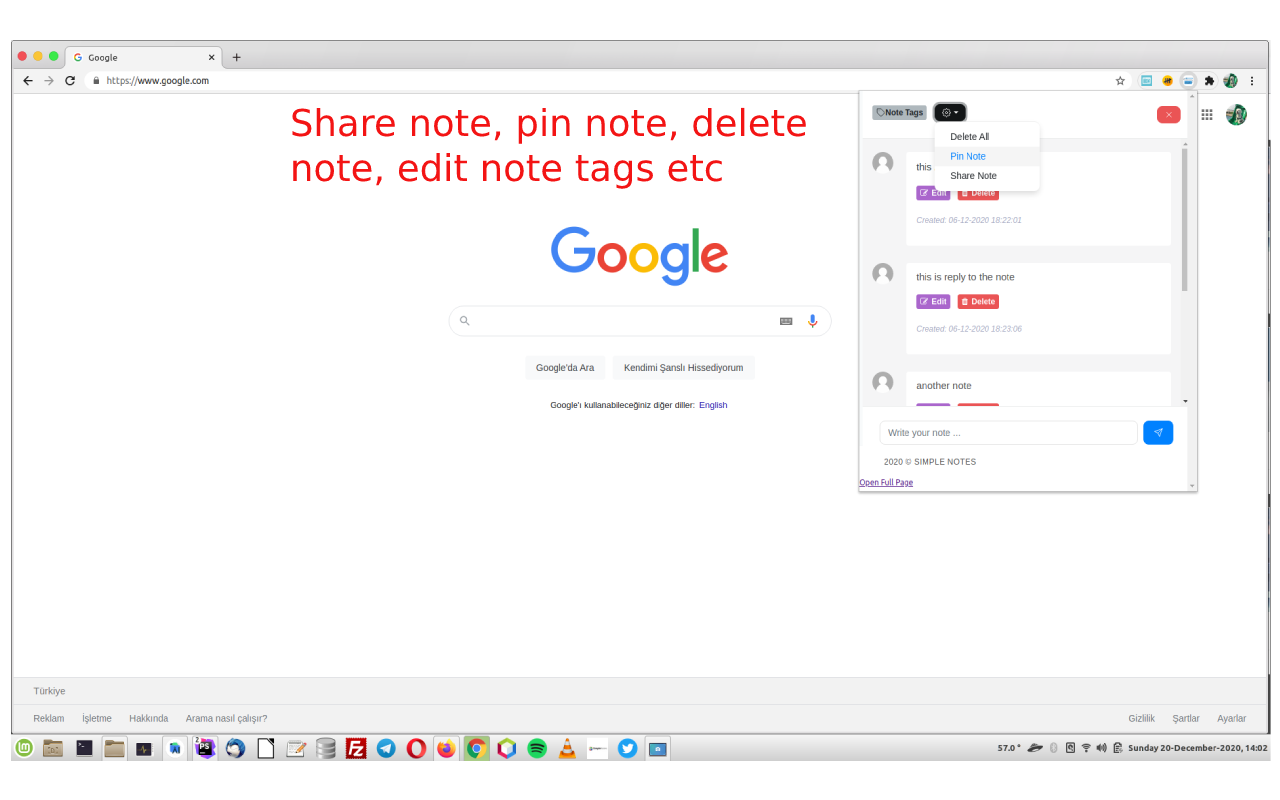Edit the 'this is reply to the note' entry
Viewport: 1280px width, 800px height.
[x=933, y=302]
